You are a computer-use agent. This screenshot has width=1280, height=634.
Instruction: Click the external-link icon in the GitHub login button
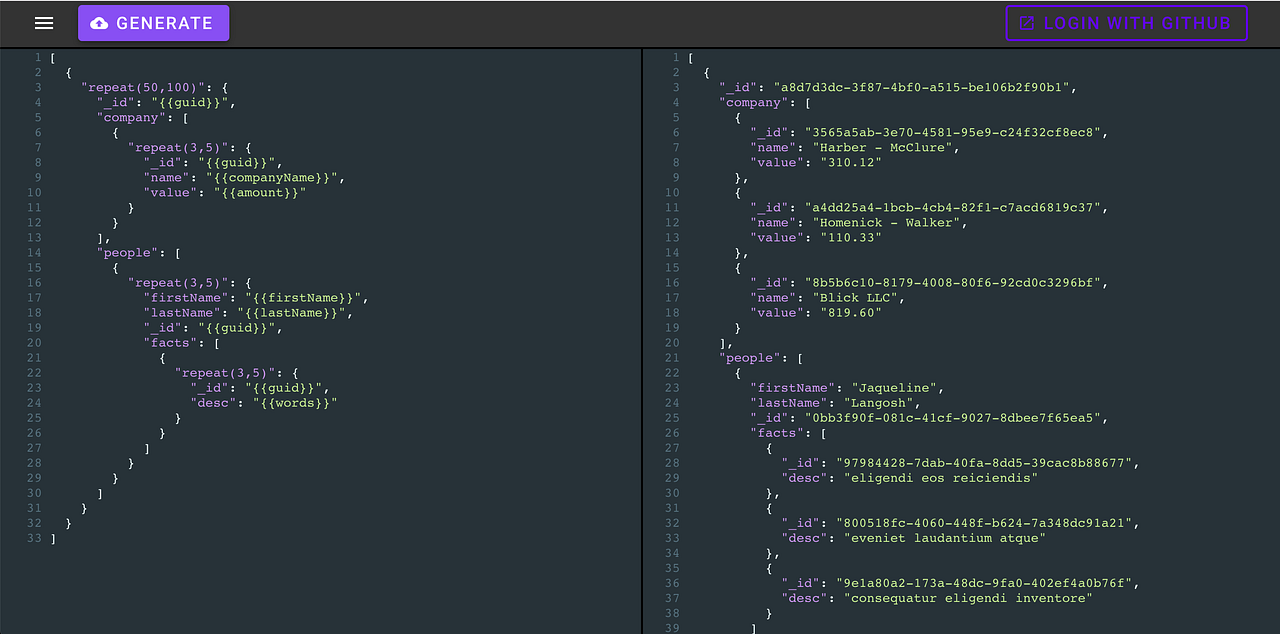click(x=1026, y=22)
